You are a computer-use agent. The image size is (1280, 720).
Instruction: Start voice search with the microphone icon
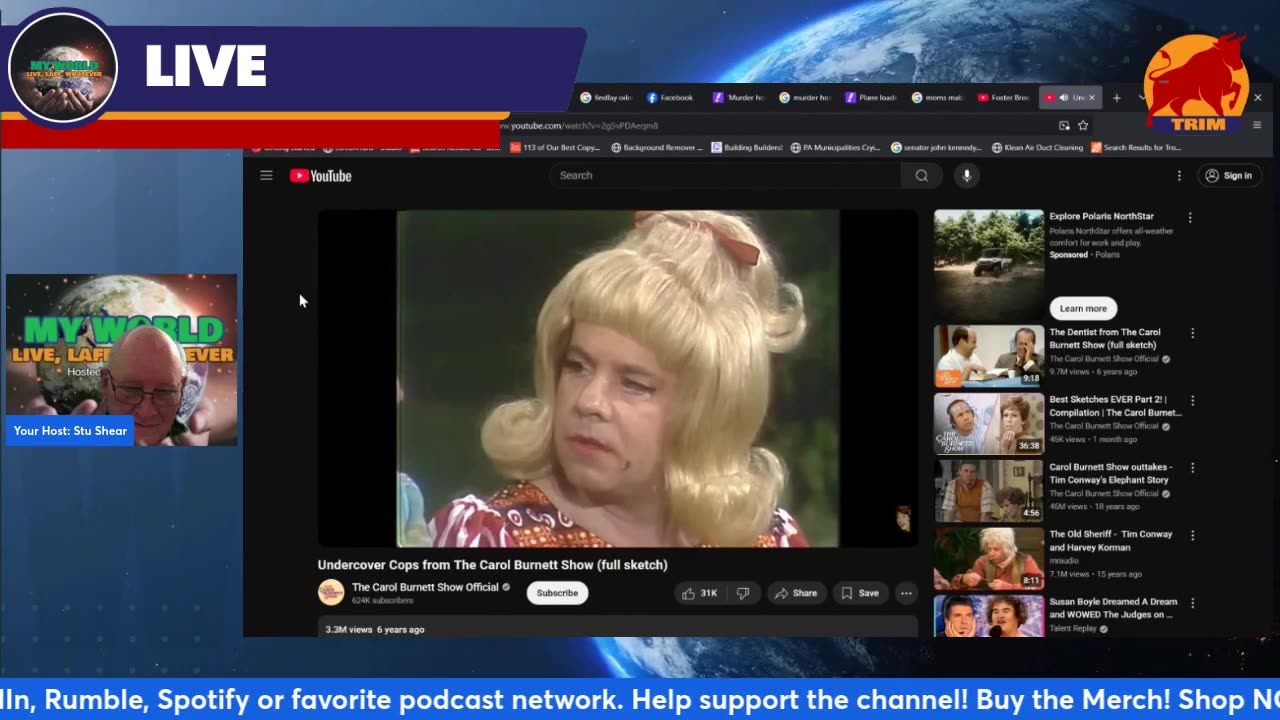[x=966, y=176]
